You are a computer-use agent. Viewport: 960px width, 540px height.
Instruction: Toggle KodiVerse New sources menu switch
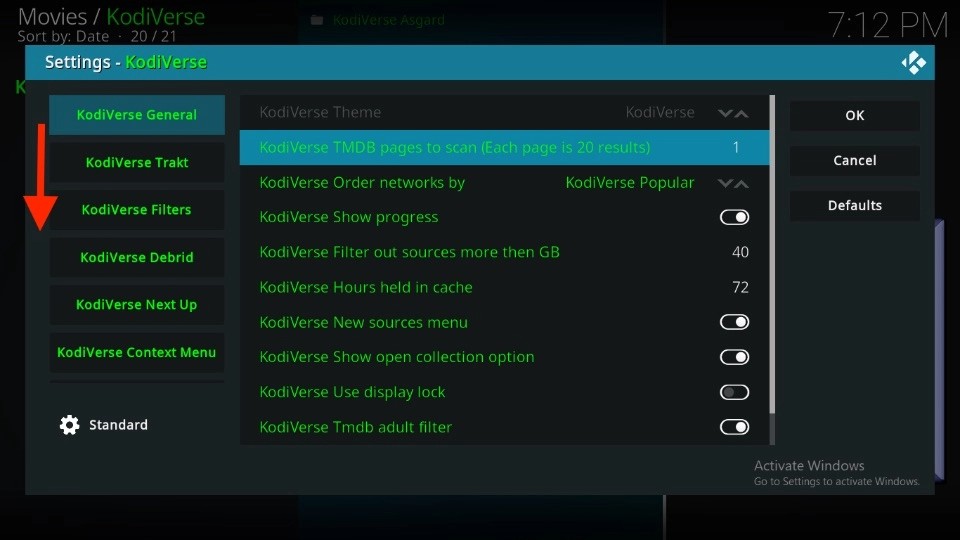click(x=734, y=322)
